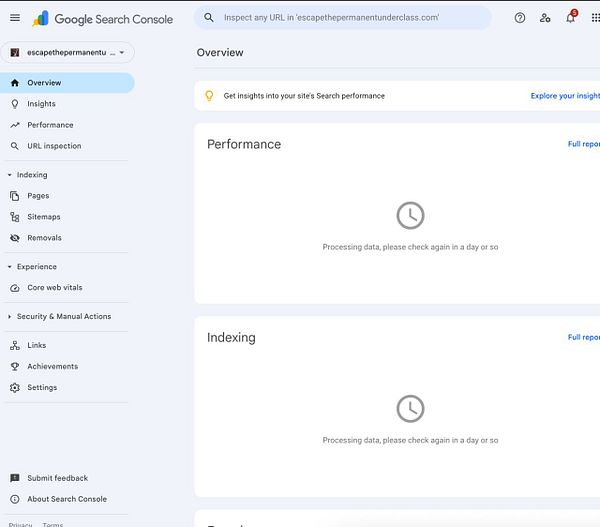
Task: Collapse the Experience sidebar section
Action: click(x=33, y=267)
